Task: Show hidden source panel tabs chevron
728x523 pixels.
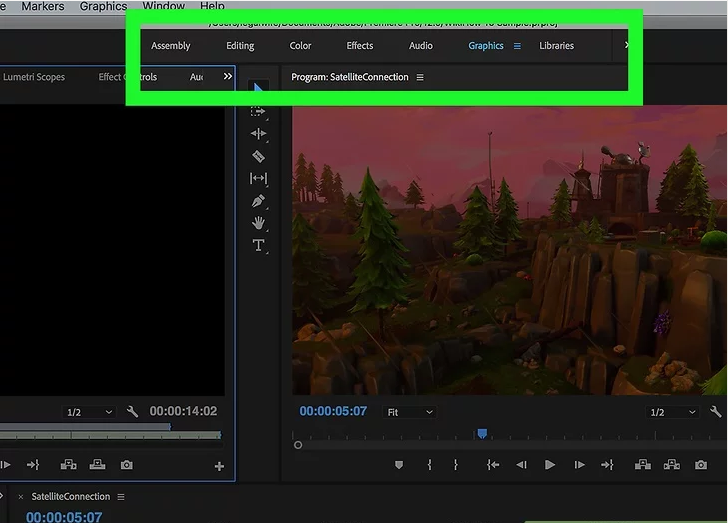Action: pyautogui.click(x=228, y=76)
